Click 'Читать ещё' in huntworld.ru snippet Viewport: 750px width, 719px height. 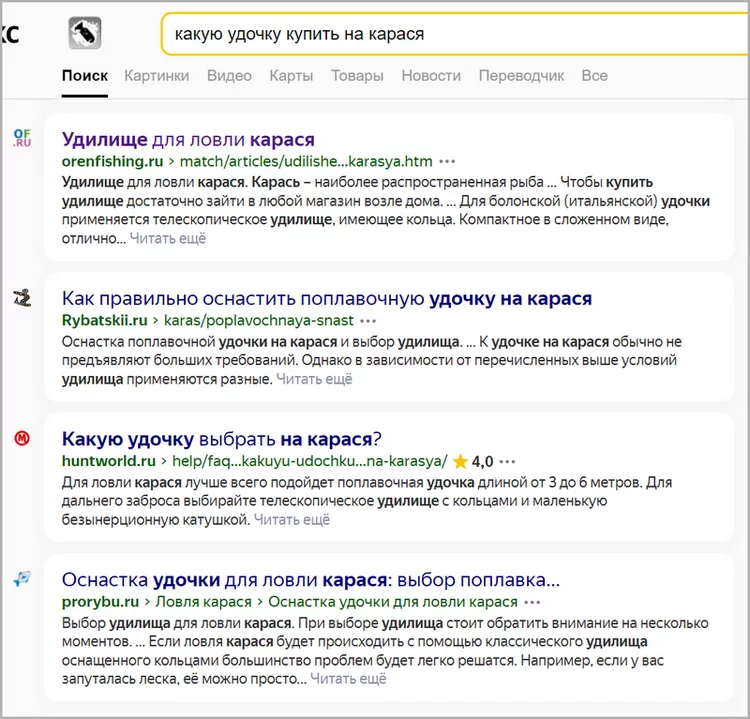292,520
